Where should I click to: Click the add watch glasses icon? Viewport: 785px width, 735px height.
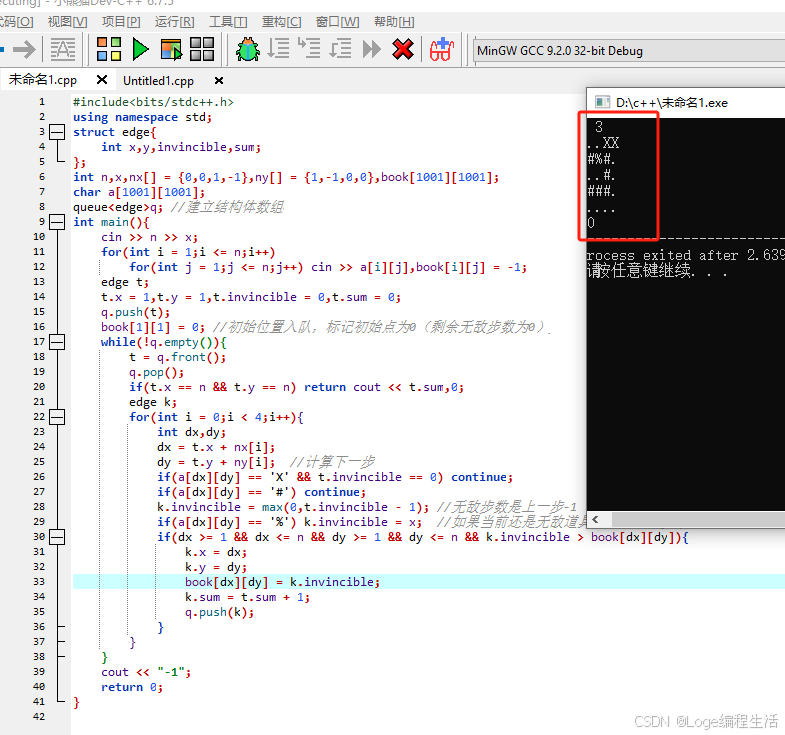click(442, 49)
